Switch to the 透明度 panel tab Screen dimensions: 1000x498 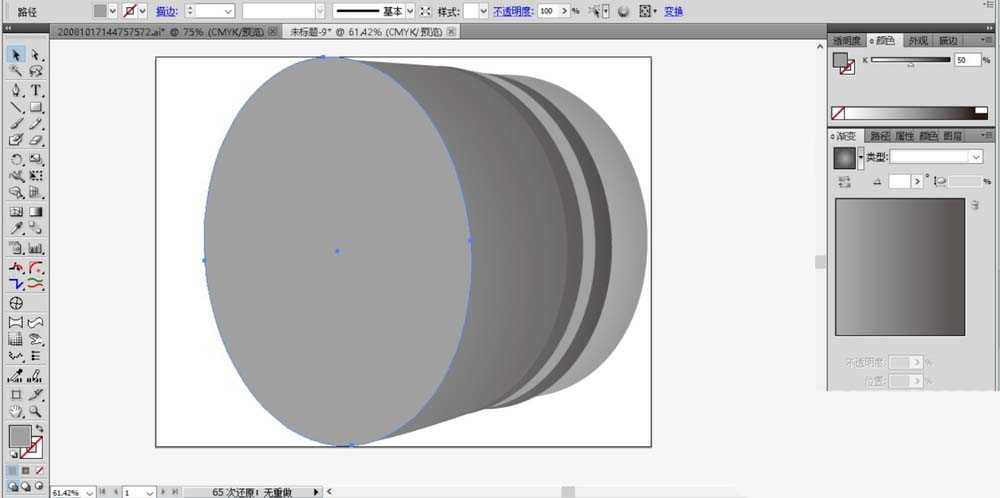click(846, 40)
